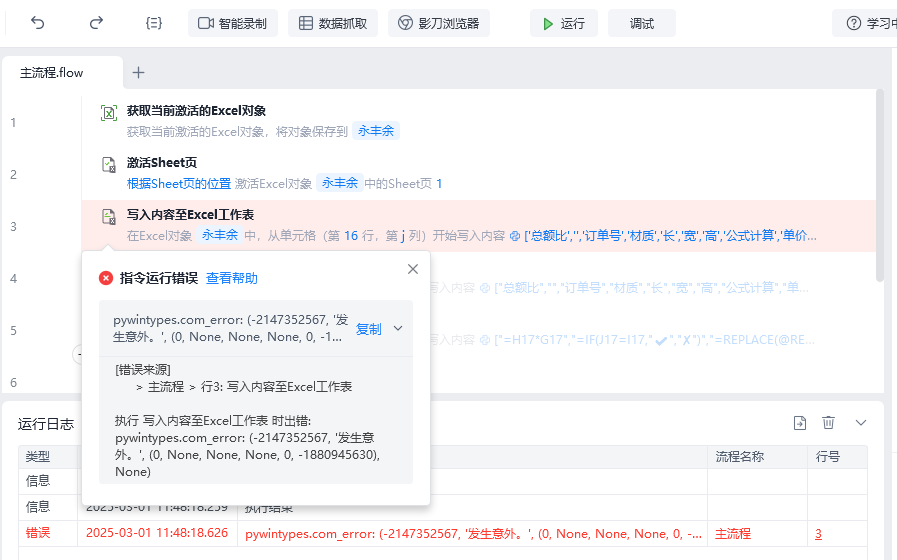Click step 4 faded write content text
The image size is (897, 560).
(652, 288)
